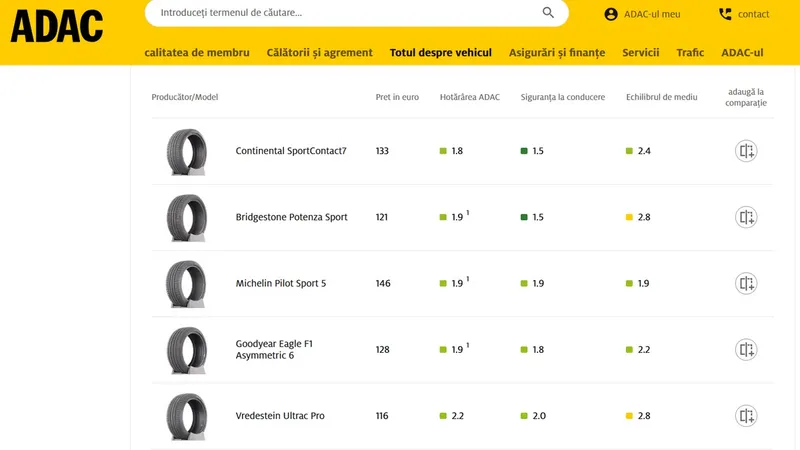Viewport: 800px width, 450px height.
Task: Open Bridgestone Potenza Sport model name
Action: tap(291, 217)
